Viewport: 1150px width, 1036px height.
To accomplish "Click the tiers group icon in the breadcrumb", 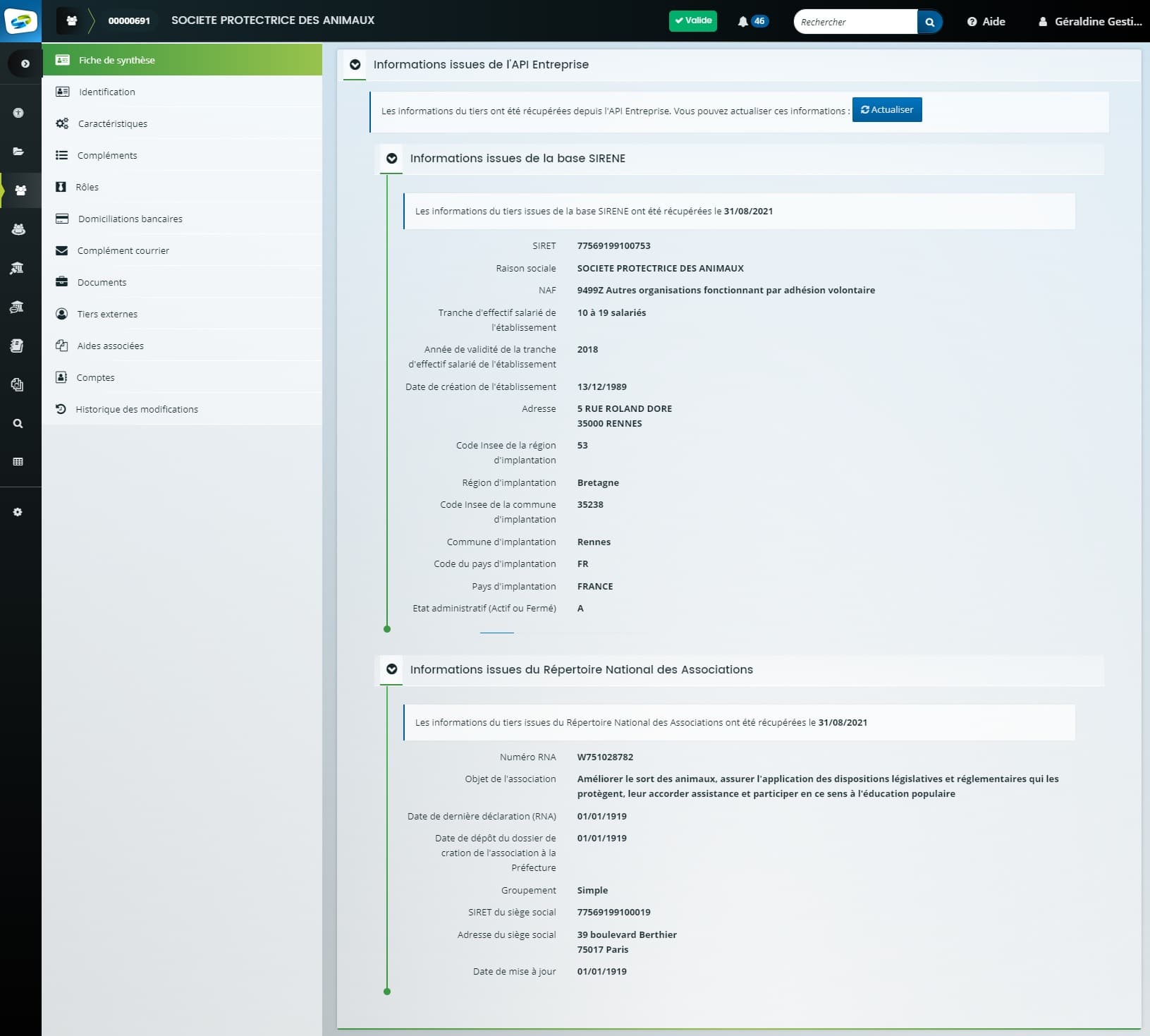I will [71, 20].
